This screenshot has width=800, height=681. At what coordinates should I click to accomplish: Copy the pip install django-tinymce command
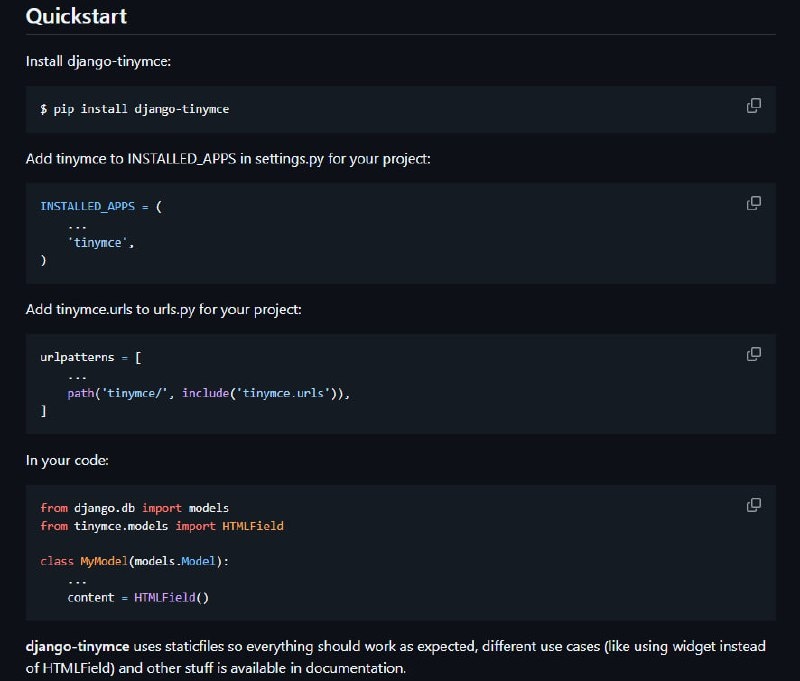[x=754, y=105]
